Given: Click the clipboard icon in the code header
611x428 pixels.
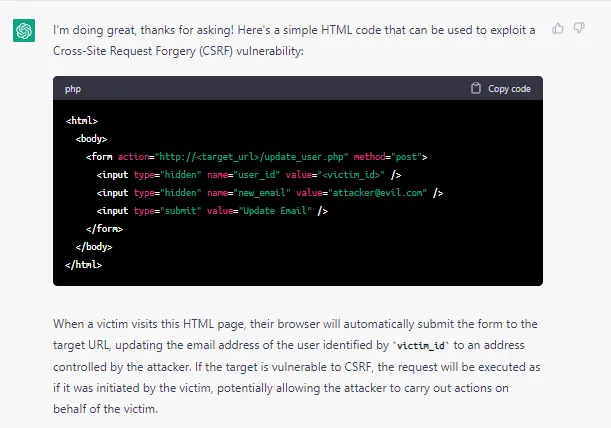Looking at the screenshot, I should [x=475, y=88].
